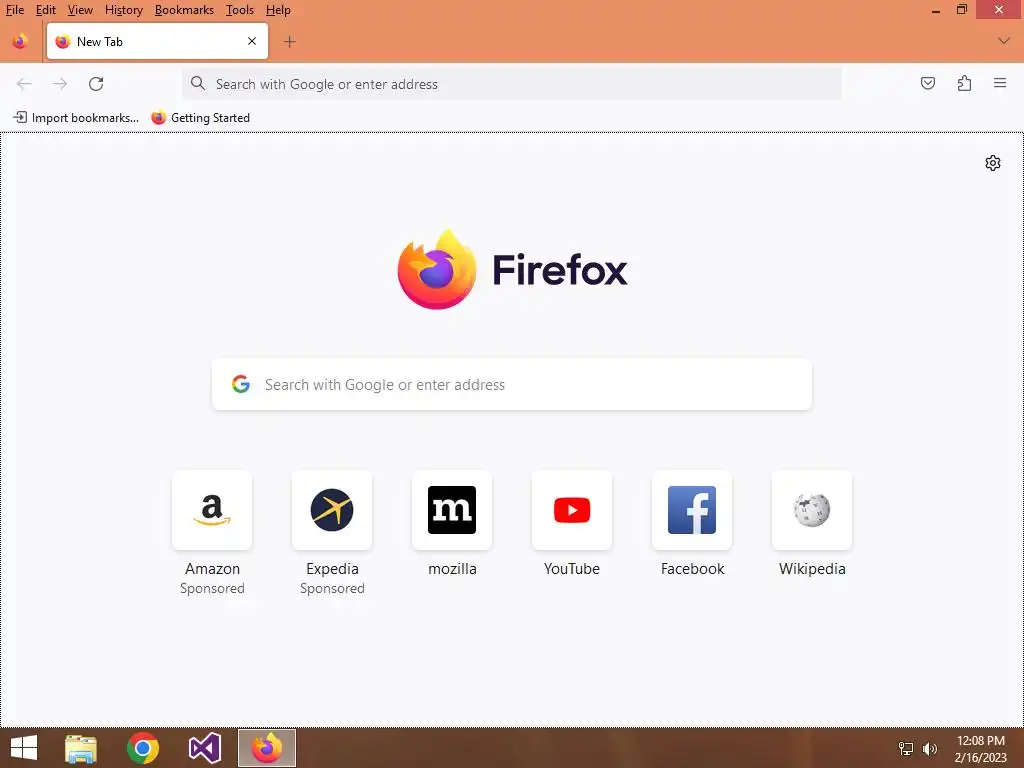Open the Amazon sponsored shortcut tile

[212, 509]
